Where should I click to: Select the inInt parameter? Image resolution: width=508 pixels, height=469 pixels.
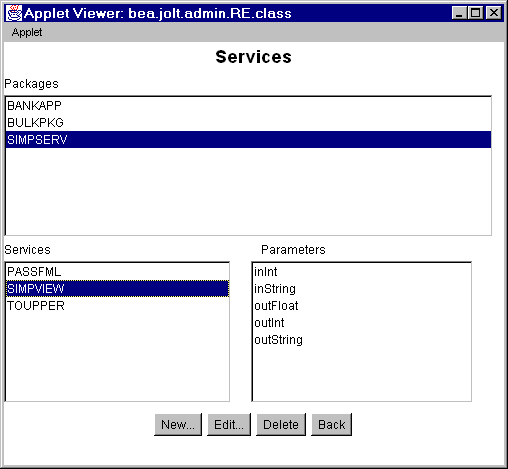point(362,272)
